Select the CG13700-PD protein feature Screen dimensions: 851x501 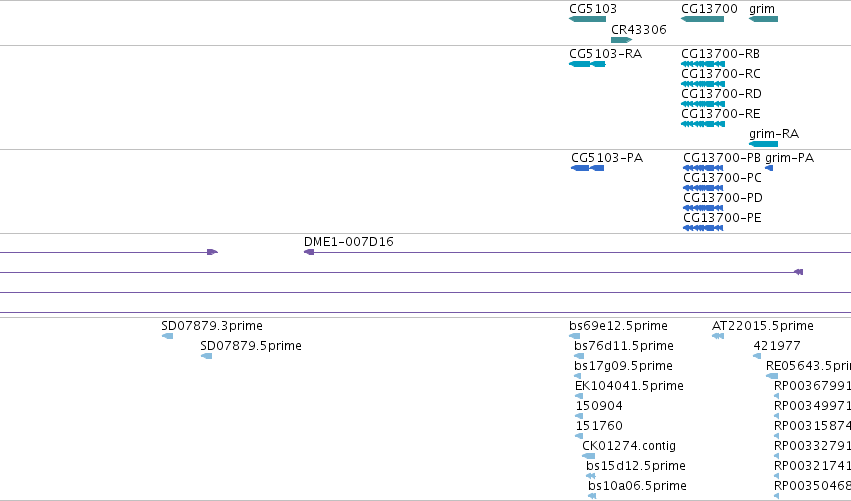pyautogui.click(x=723, y=198)
